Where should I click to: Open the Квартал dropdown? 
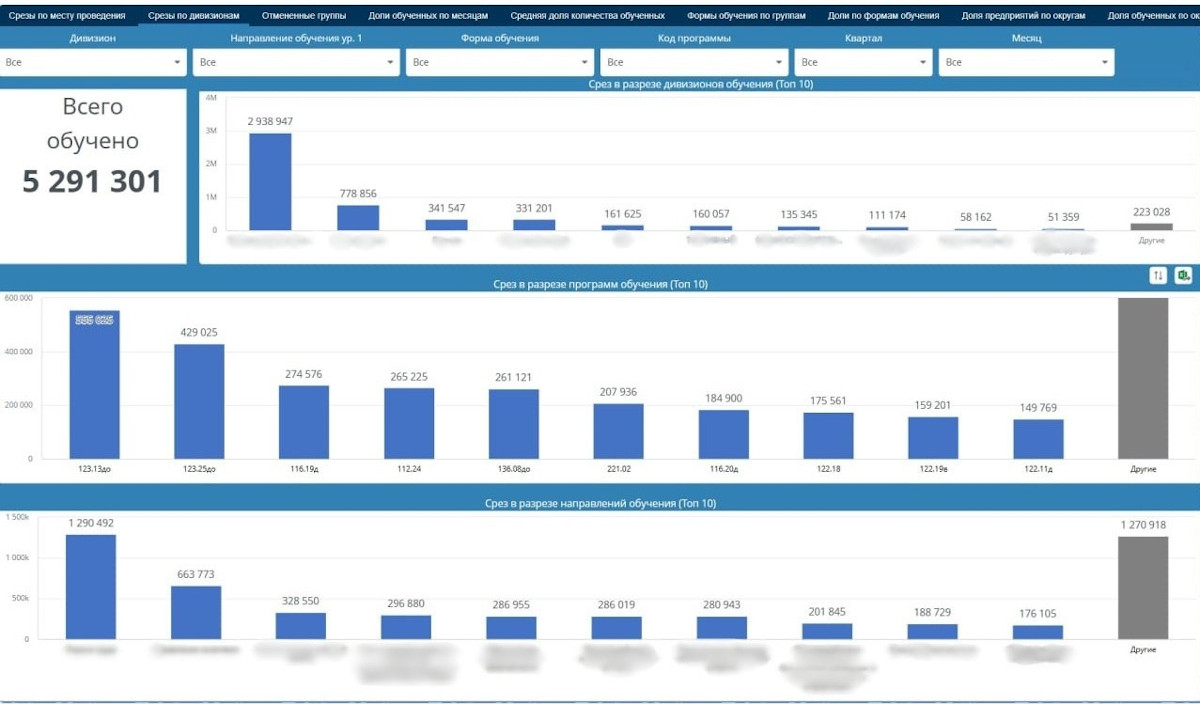[864, 62]
